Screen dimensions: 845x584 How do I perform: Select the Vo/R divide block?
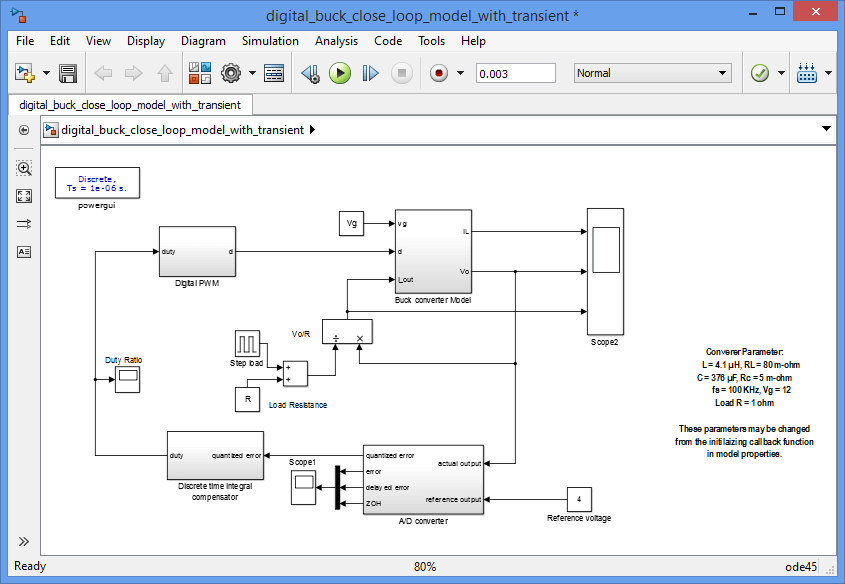[347, 331]
